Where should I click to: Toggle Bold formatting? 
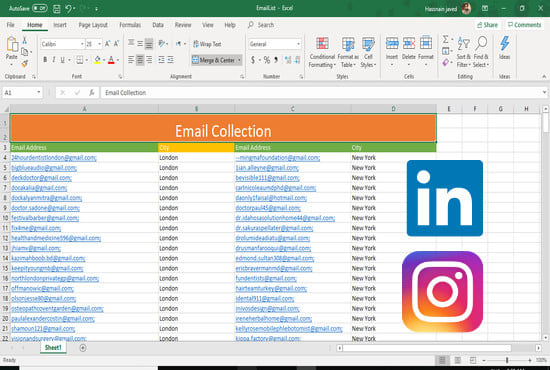click(45, 60)
